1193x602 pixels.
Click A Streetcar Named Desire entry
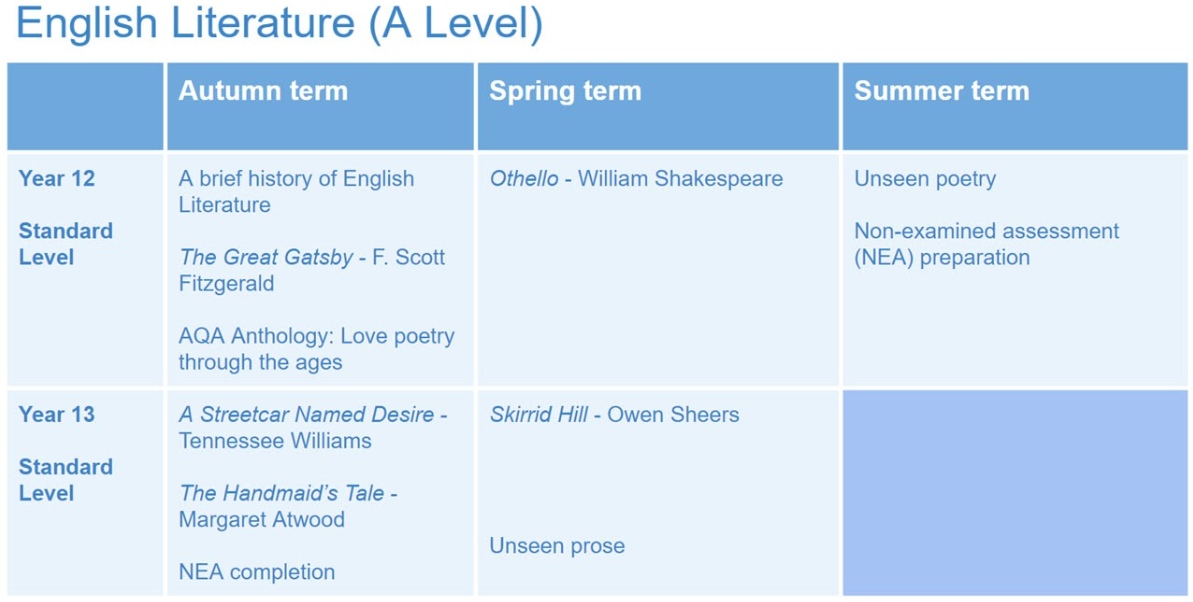313,428
